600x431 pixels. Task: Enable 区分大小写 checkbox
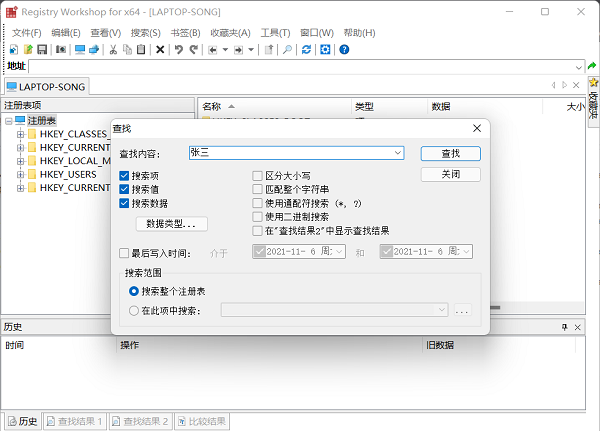click(x=258, y=176)
